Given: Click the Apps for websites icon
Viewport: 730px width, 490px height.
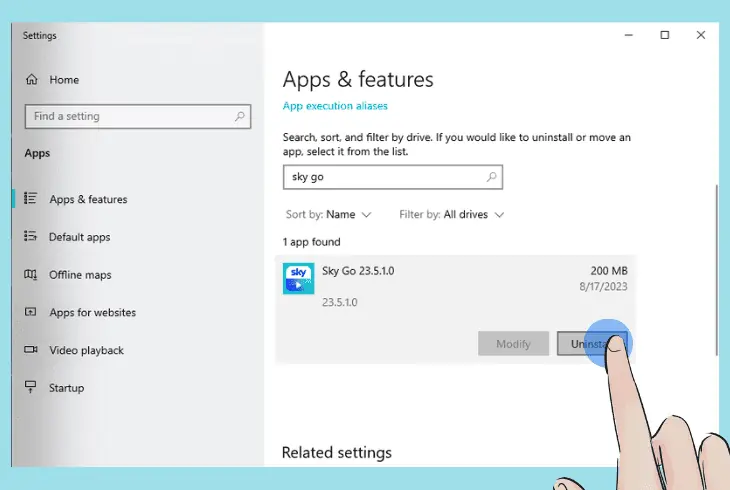Looking at the screenshot, I should (x=30, y=312).
